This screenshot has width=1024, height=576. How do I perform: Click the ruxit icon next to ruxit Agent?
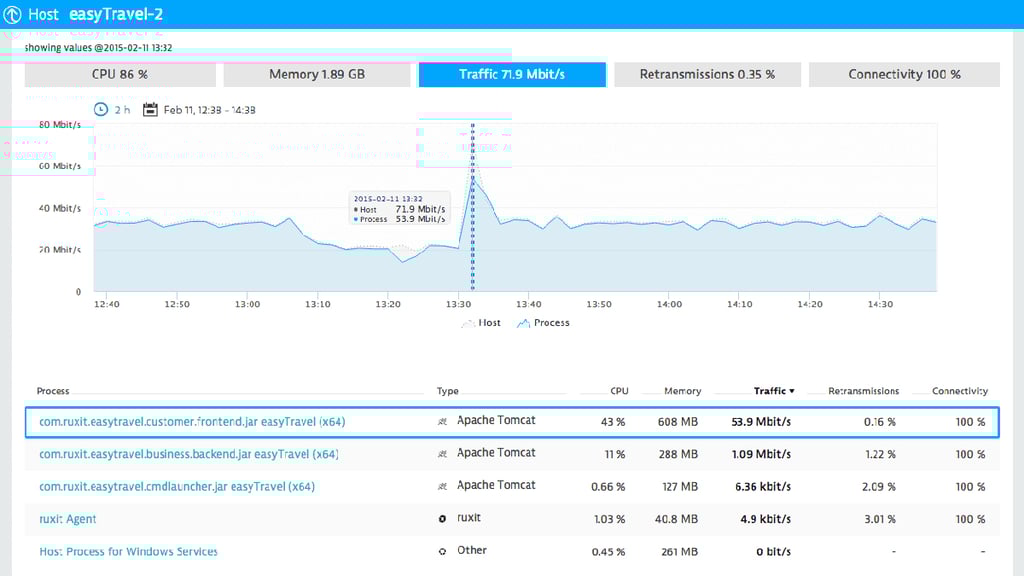click(441, 519)
